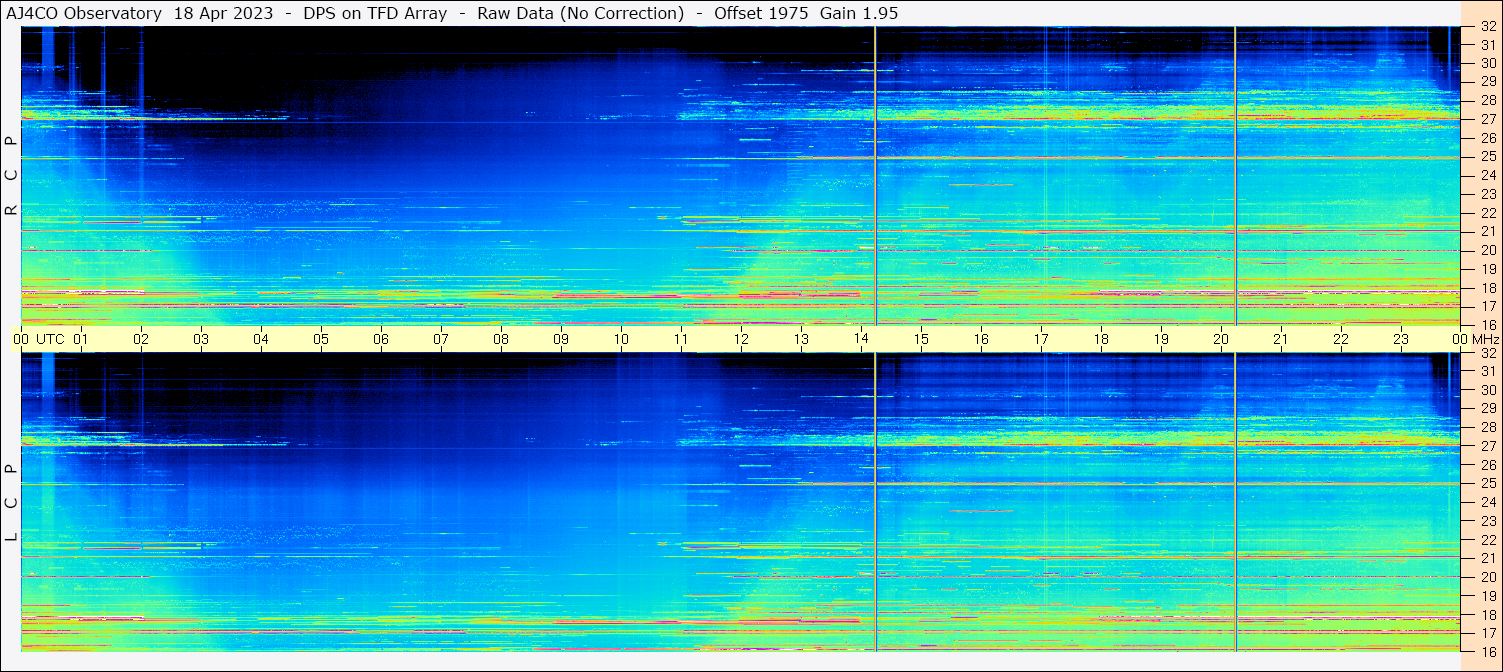Click the vertical line after 14 UTC in RCP panel
Image resolution: width=1503 pixels, height=672 pixels.
pyautogui.click(x=875, y=175)
